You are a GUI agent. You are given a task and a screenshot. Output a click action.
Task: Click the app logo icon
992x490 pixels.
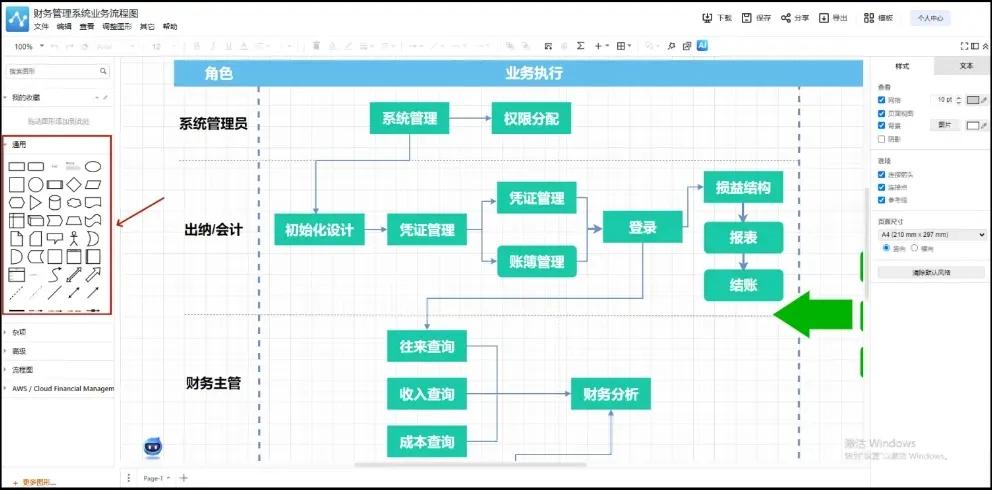pyautogui.click(x=17, y=20)
